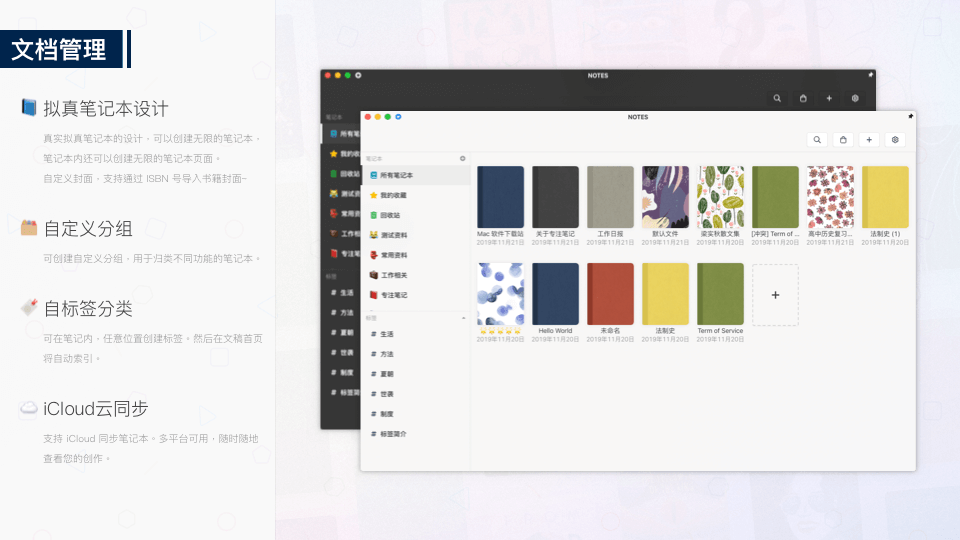Open 回收站 trash in the sidebar
960x540 pixels.
pos(391,215)
